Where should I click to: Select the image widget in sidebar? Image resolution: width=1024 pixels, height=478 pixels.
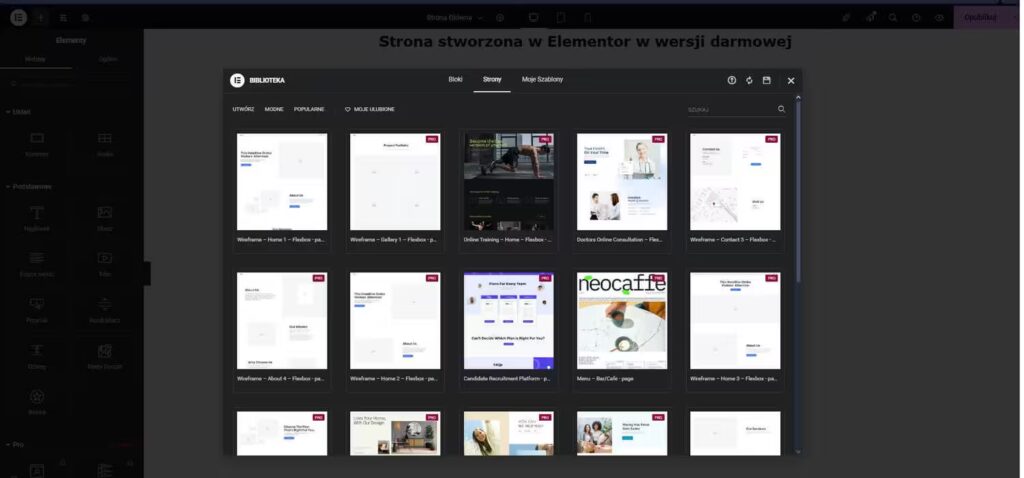pyautogui.click(x=104, y=219)
